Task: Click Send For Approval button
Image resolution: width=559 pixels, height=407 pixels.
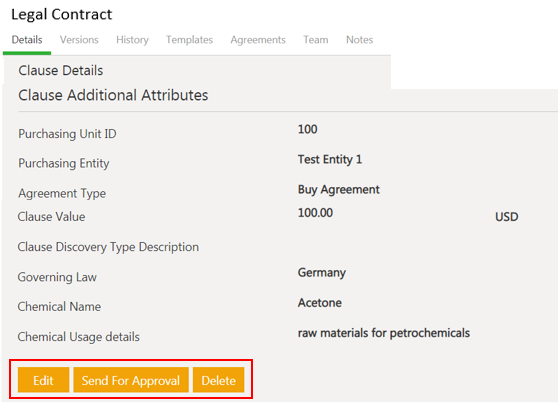Action: pyautogui.click(x=131, y=380)
